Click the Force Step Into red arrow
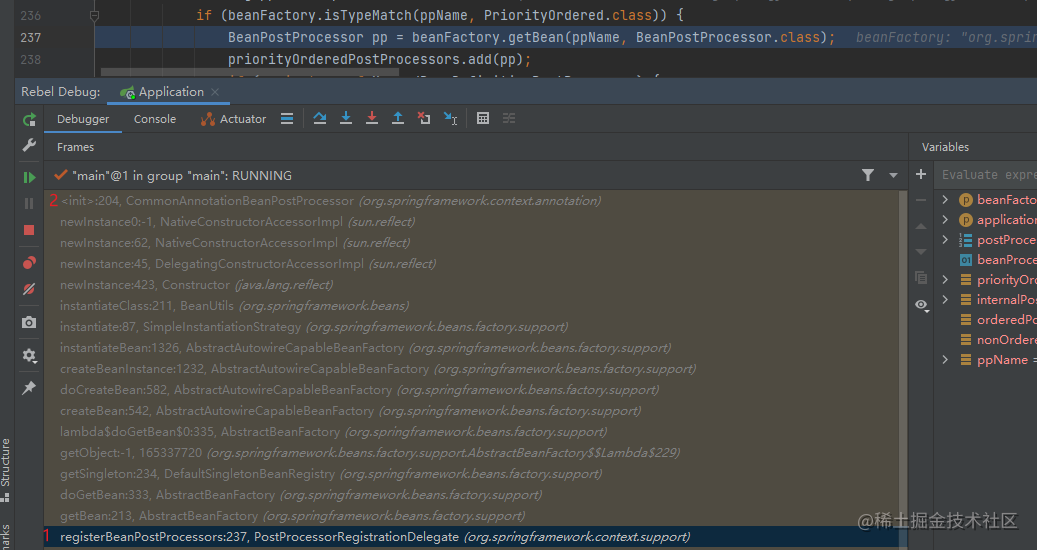Image resolution: width=1037 pixels, height=550 pixels. (372, 118)
